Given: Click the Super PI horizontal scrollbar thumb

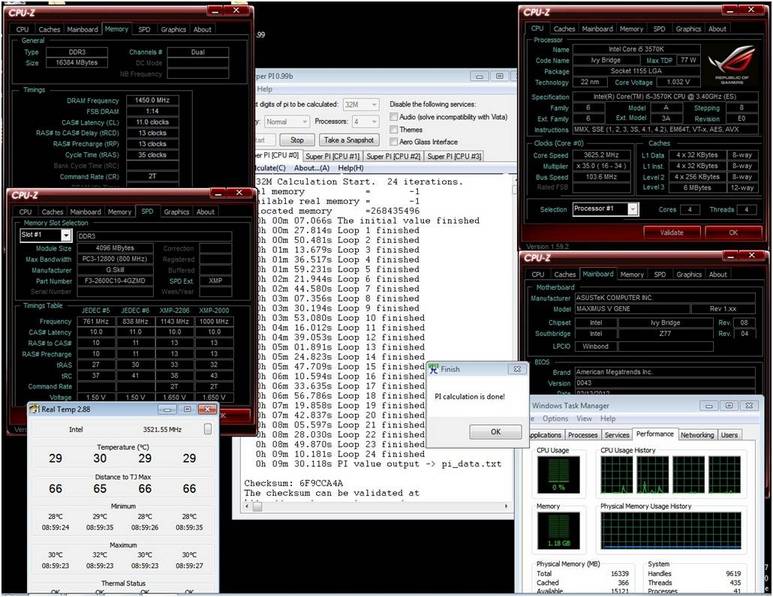Looking at the screenshot, I should pos(257,507).
